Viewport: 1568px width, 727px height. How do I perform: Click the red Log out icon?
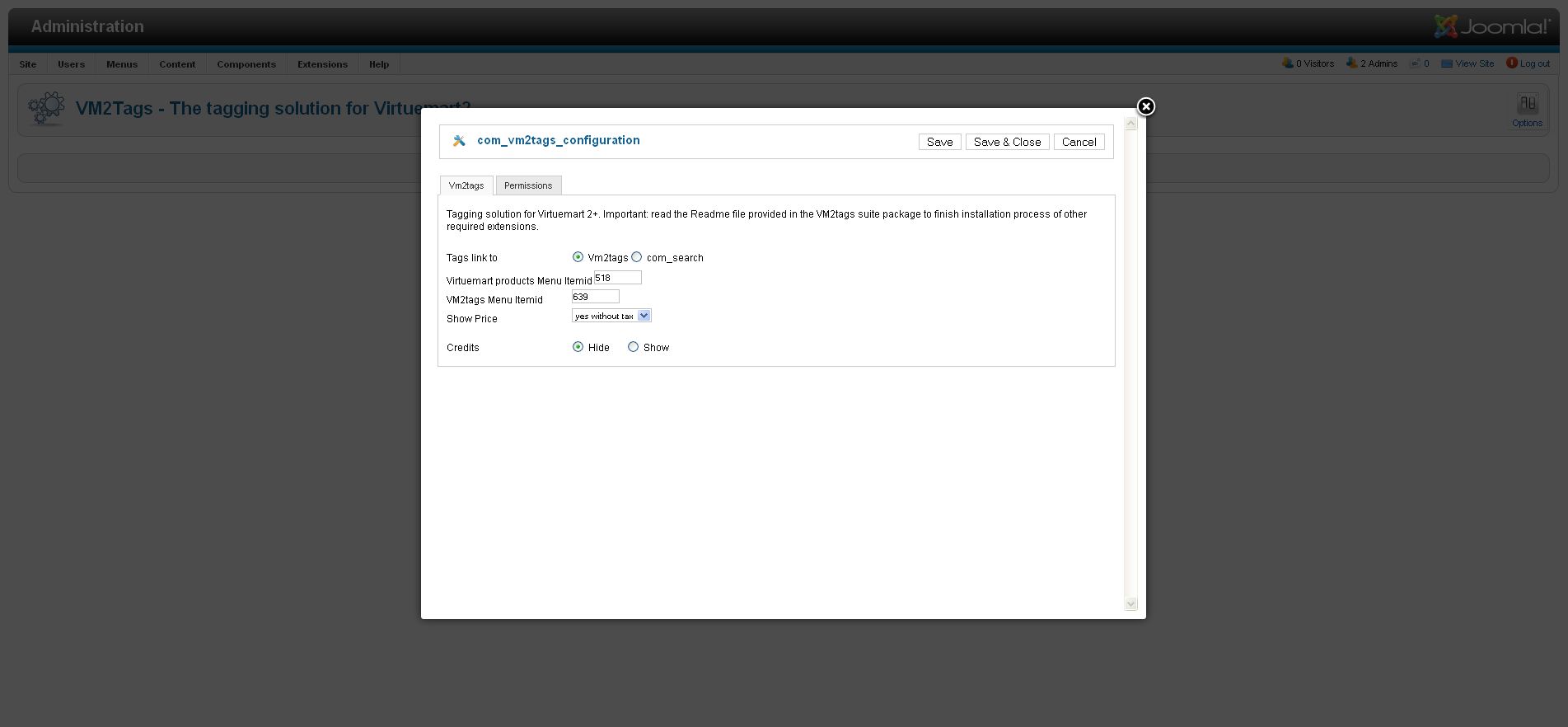tap(1511, 63)
